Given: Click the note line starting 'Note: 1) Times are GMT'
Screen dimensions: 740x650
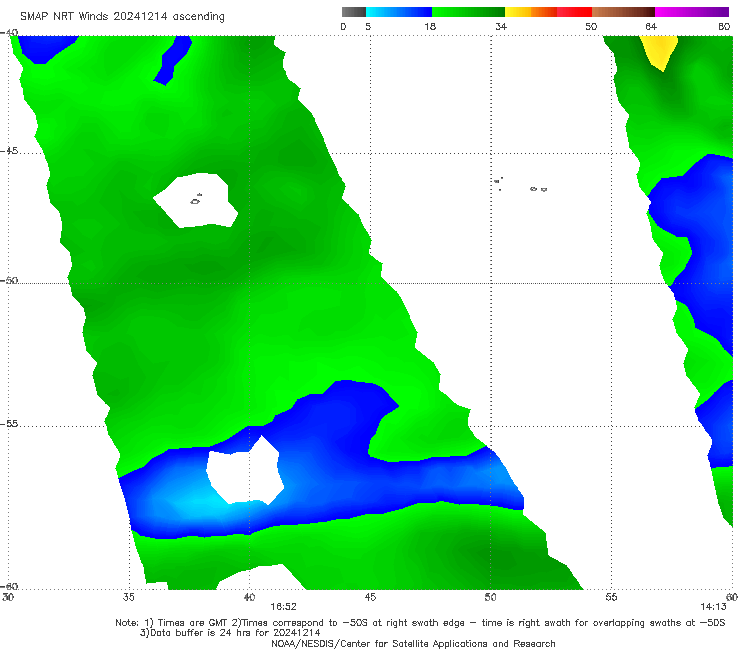Looking at the screenshot, I should 420,623.
